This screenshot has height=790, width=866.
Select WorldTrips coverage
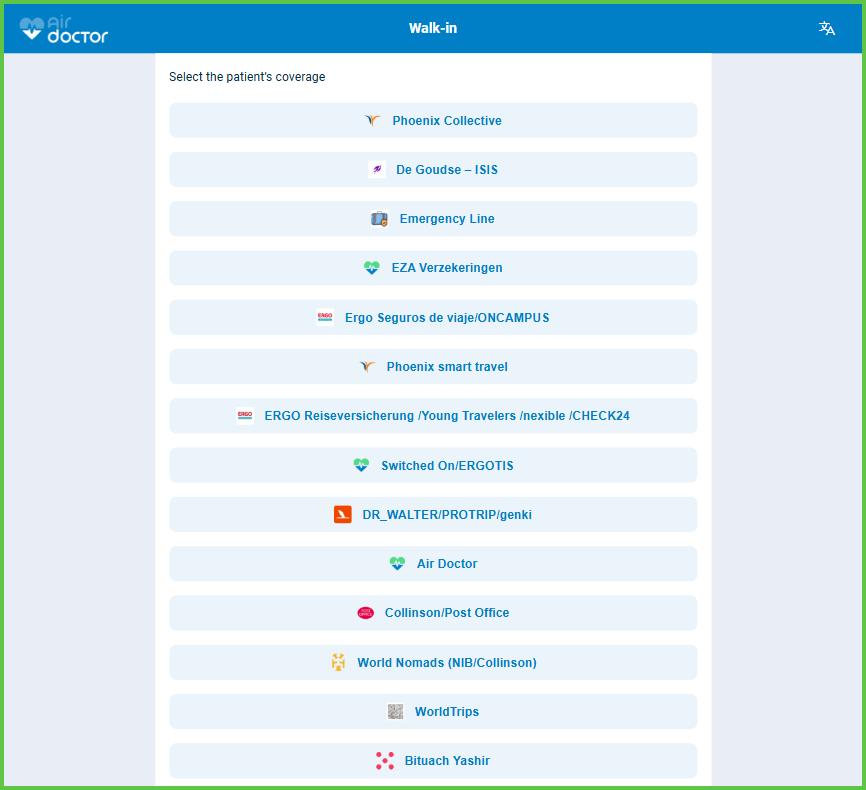click(433, 712)
